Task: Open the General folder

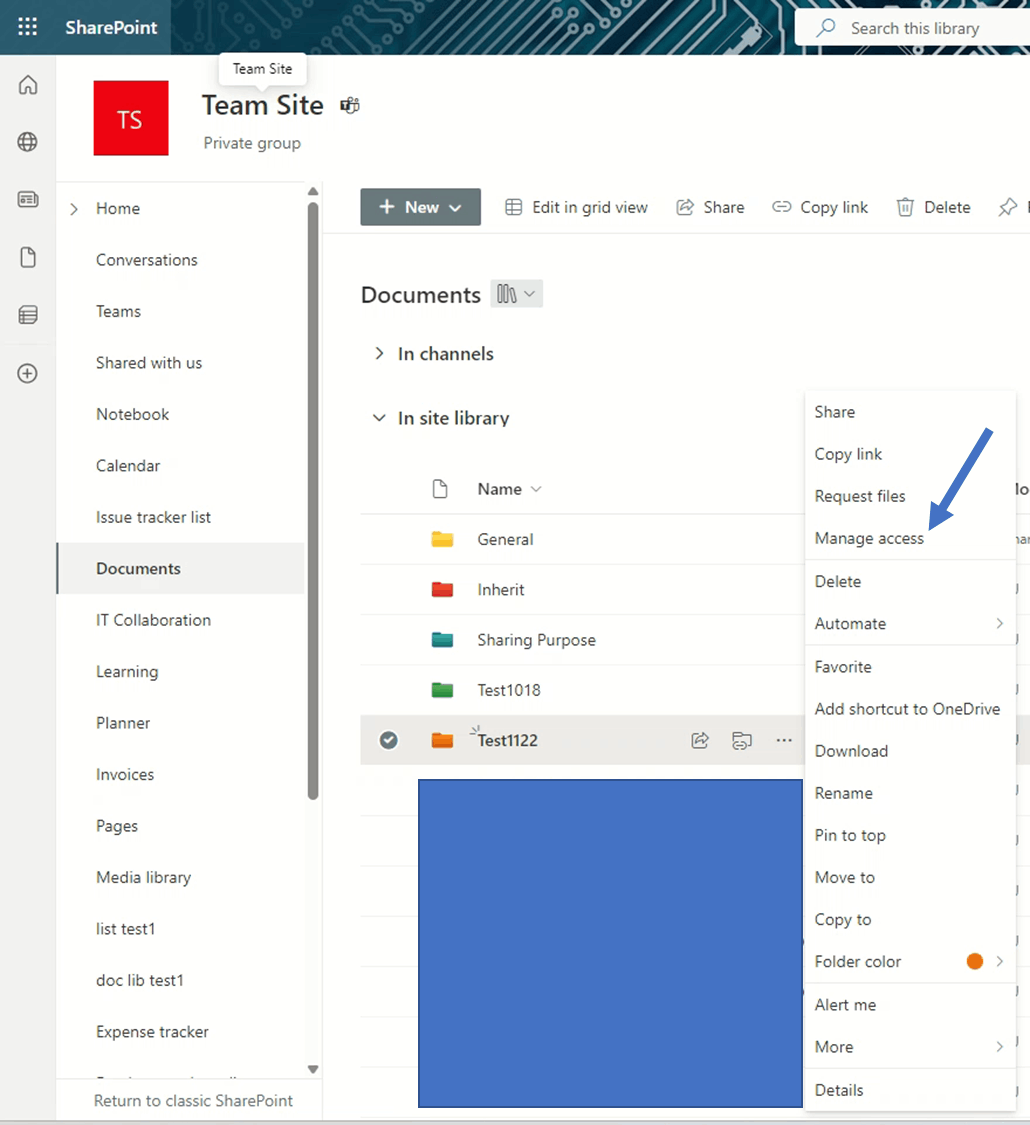Action: coord(506,540)
